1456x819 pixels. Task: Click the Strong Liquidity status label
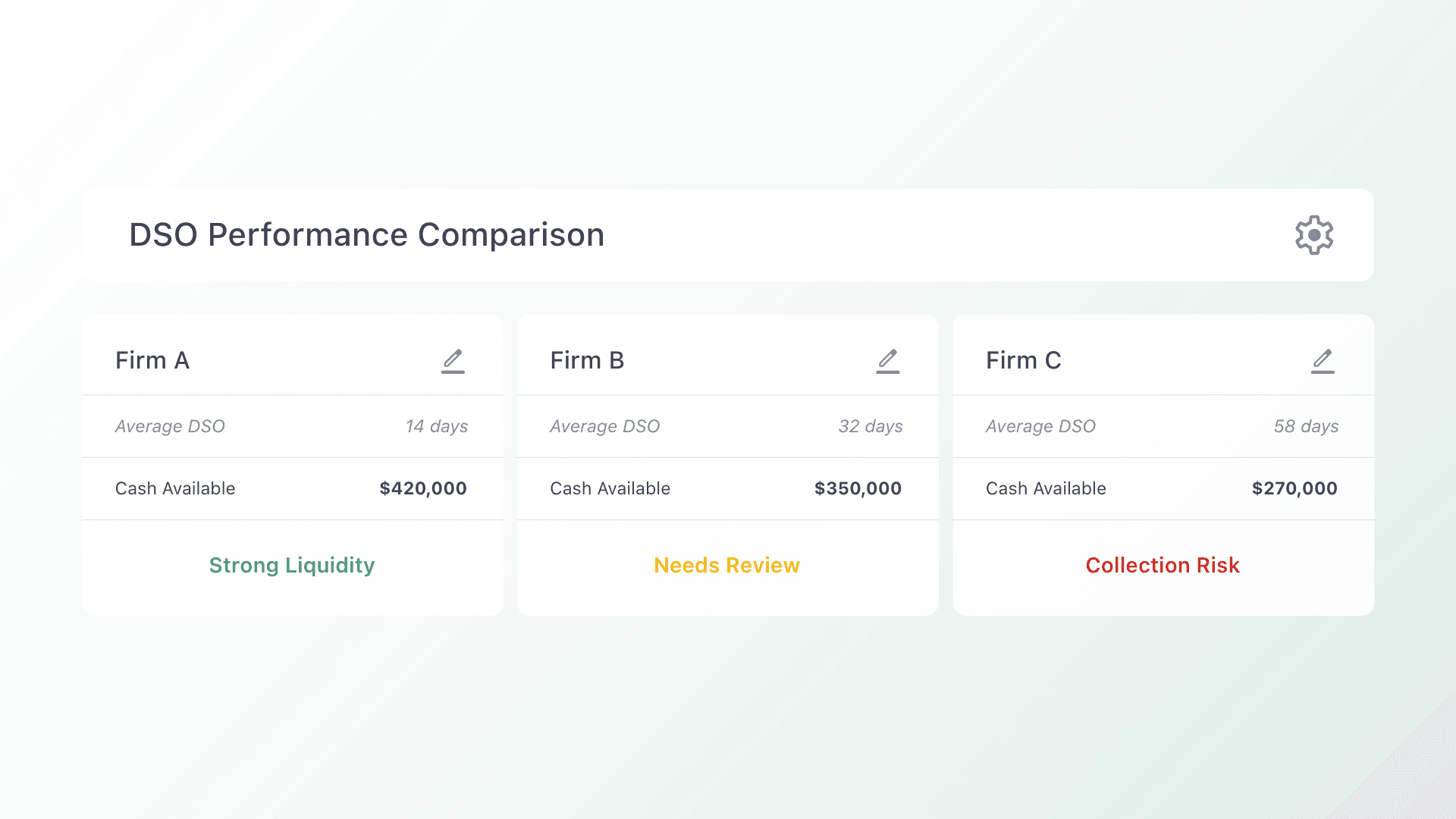[x=292, y=565]
